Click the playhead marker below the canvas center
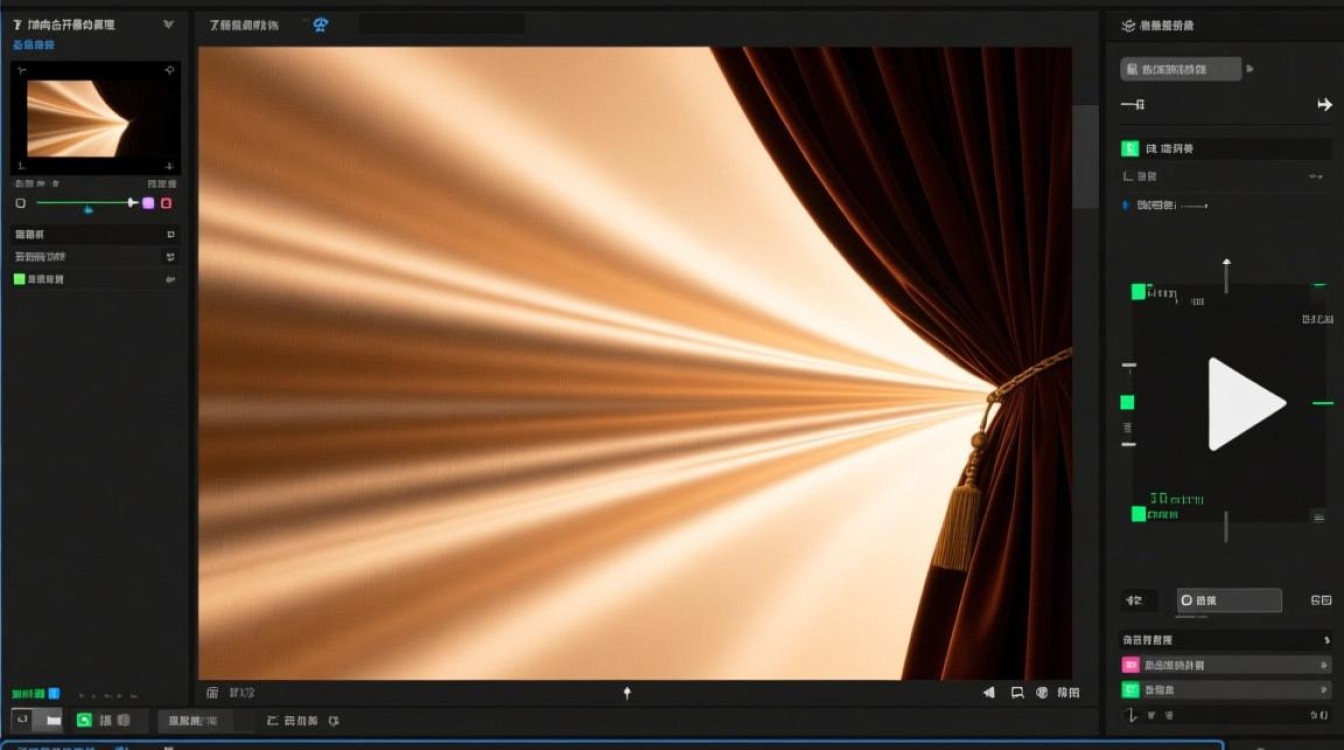Screen dimensions: 1344x750 (627, 692)
